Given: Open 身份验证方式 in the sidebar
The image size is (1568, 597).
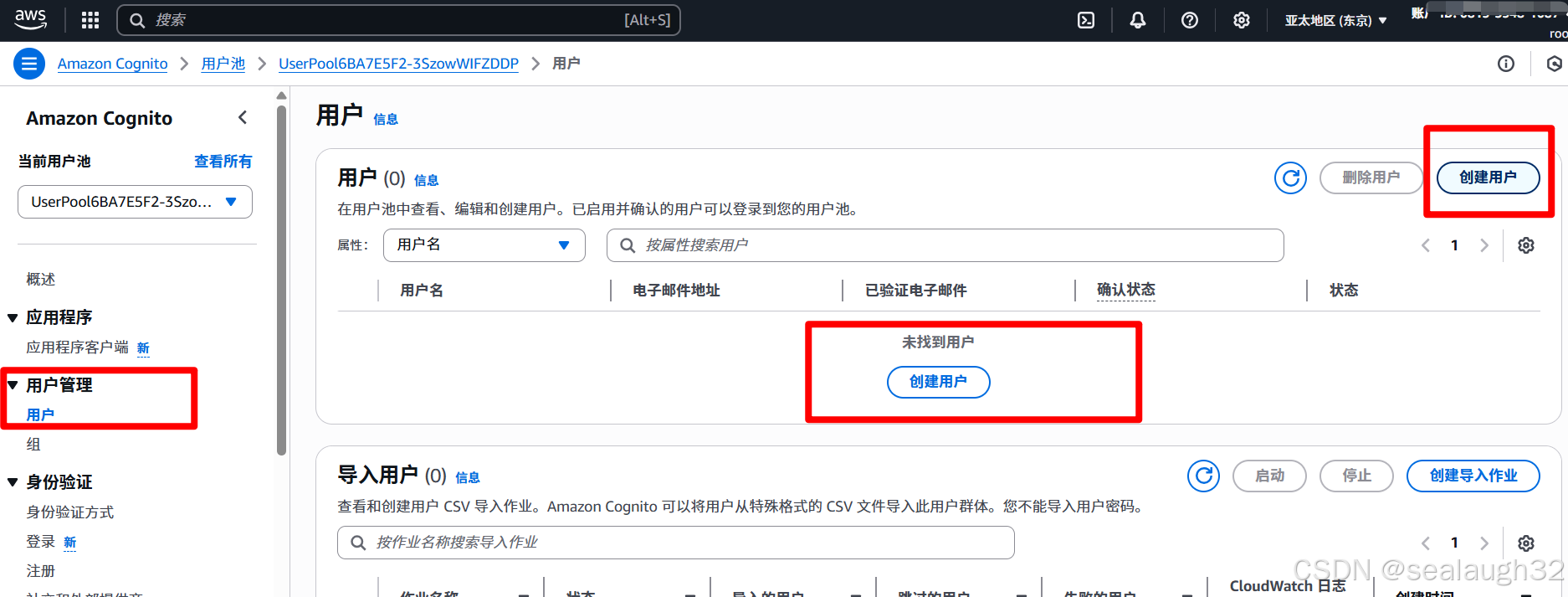Looking at the screenshot, I should click(x=69, y=512).
